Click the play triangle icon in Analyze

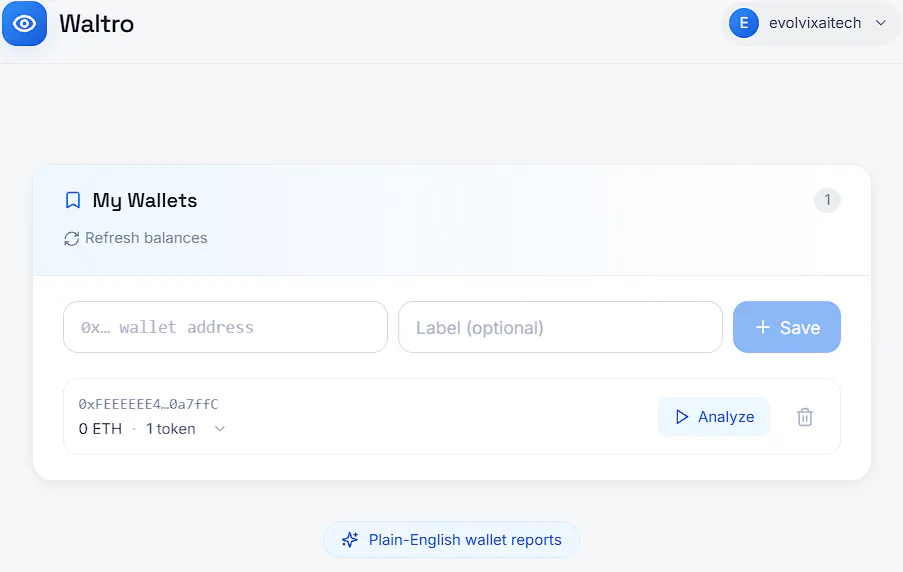[682, 417]
